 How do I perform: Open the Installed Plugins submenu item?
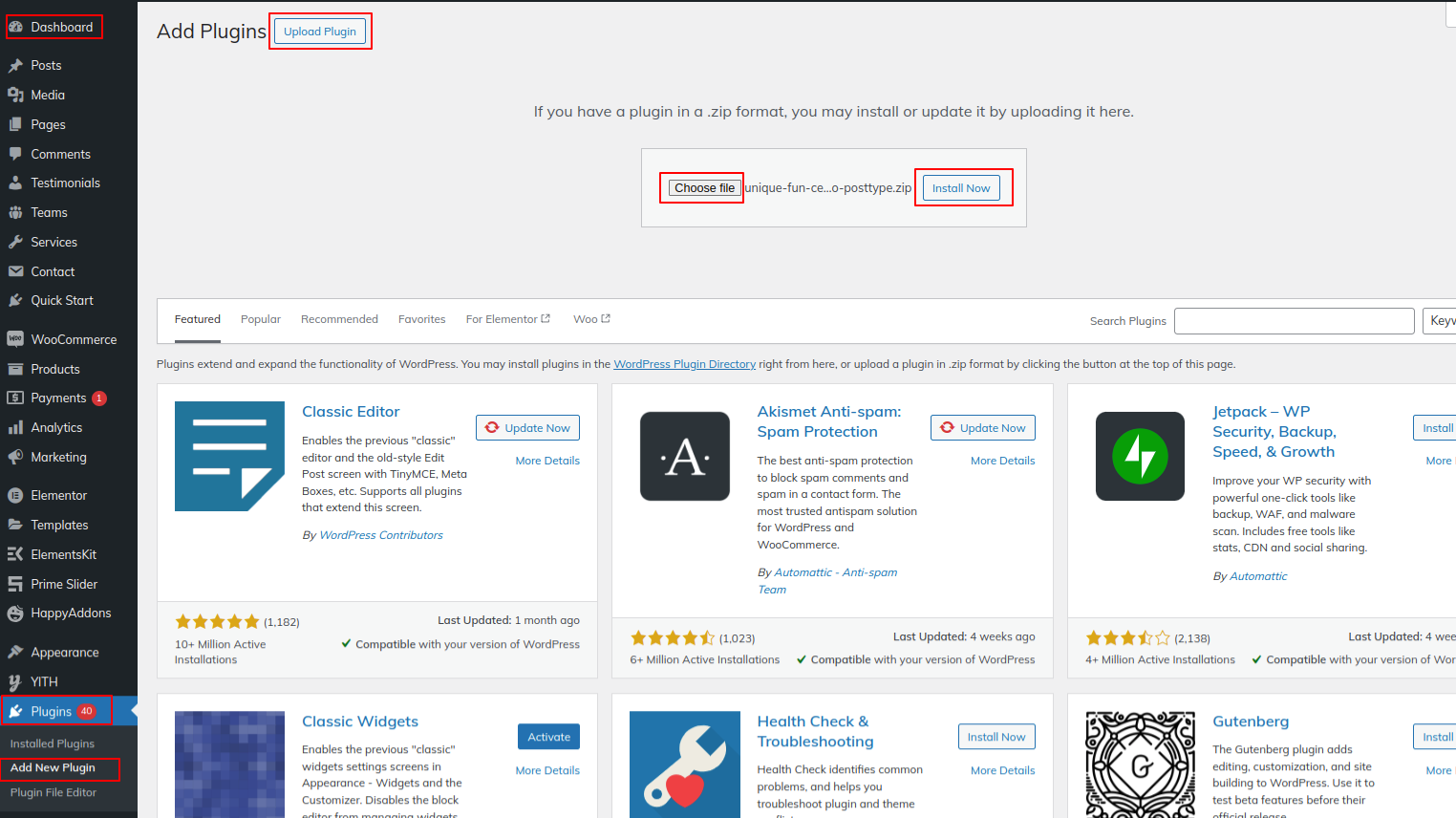53,743
